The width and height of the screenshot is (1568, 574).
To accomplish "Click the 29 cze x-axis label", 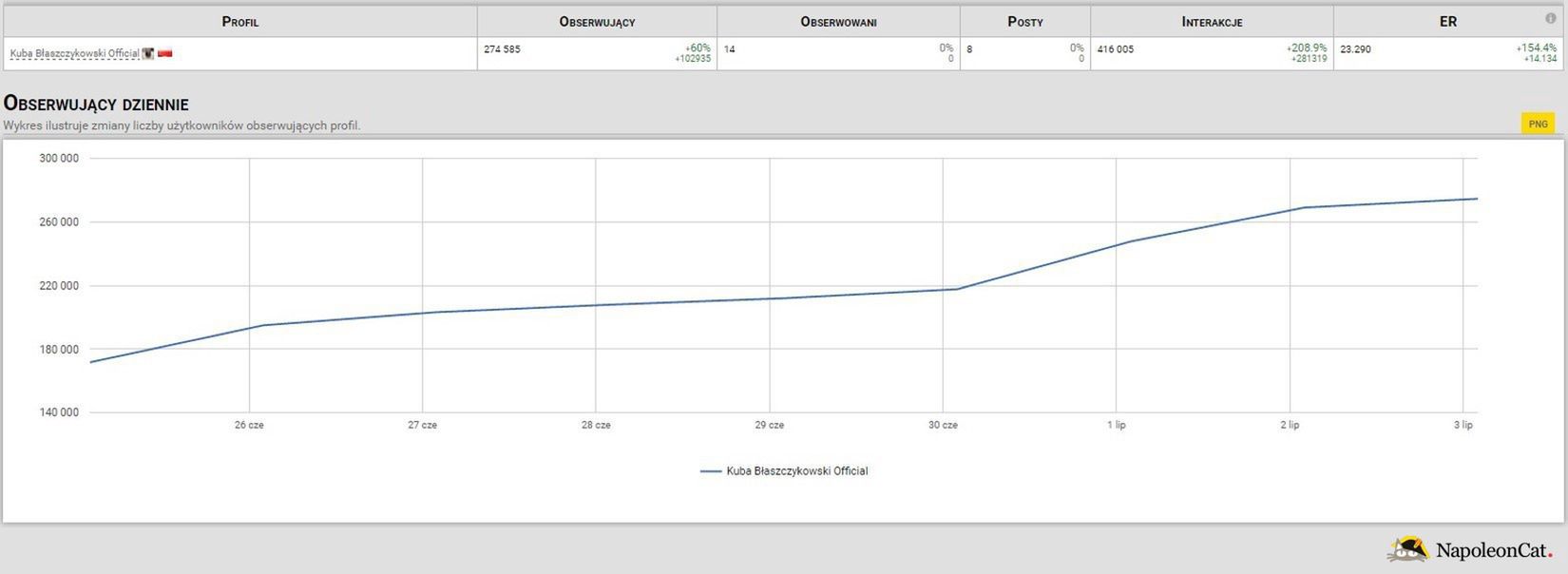I will coord(770,425).
